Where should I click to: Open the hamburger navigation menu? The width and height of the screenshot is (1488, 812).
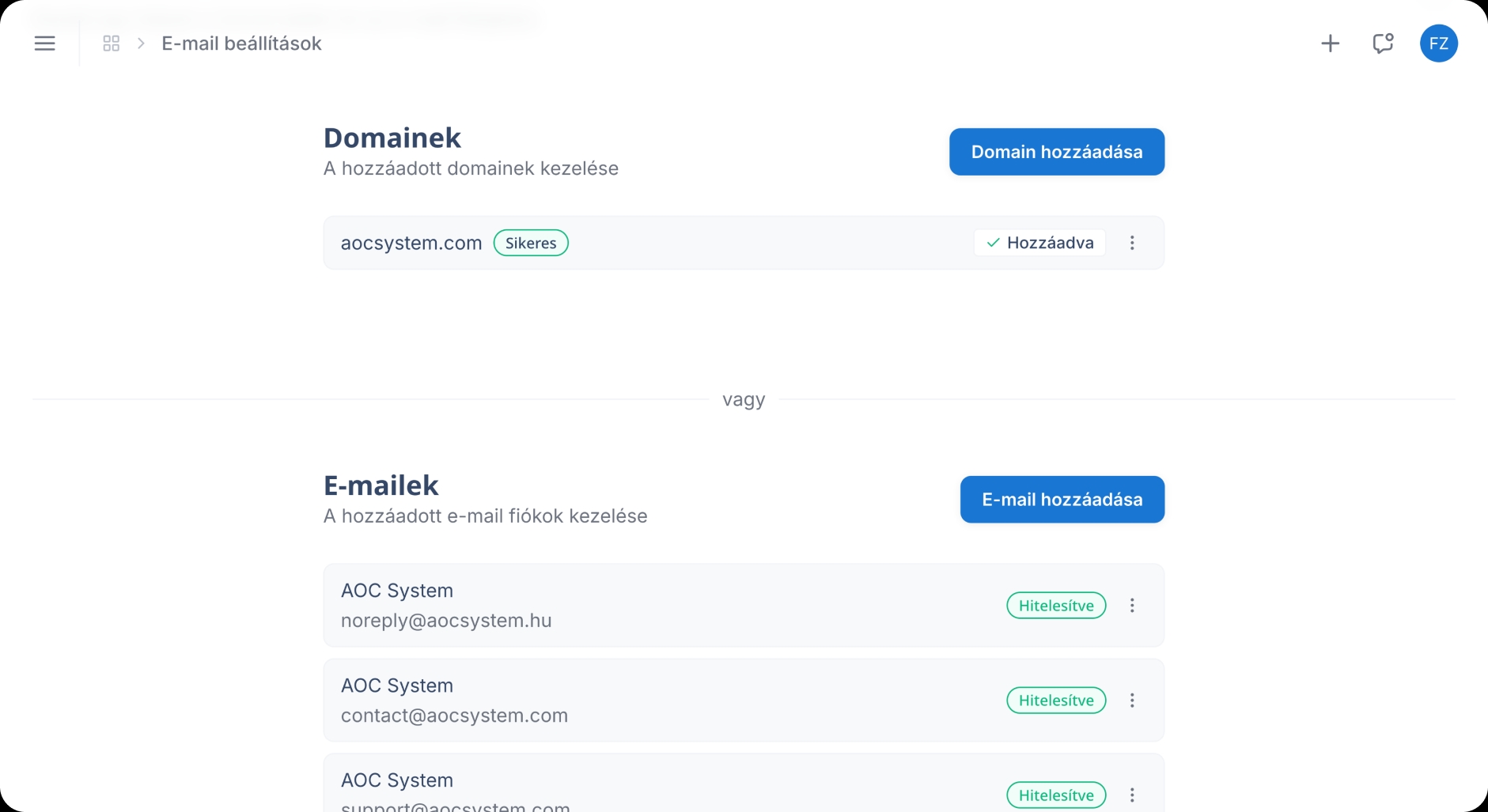click(x=45, y=43)
